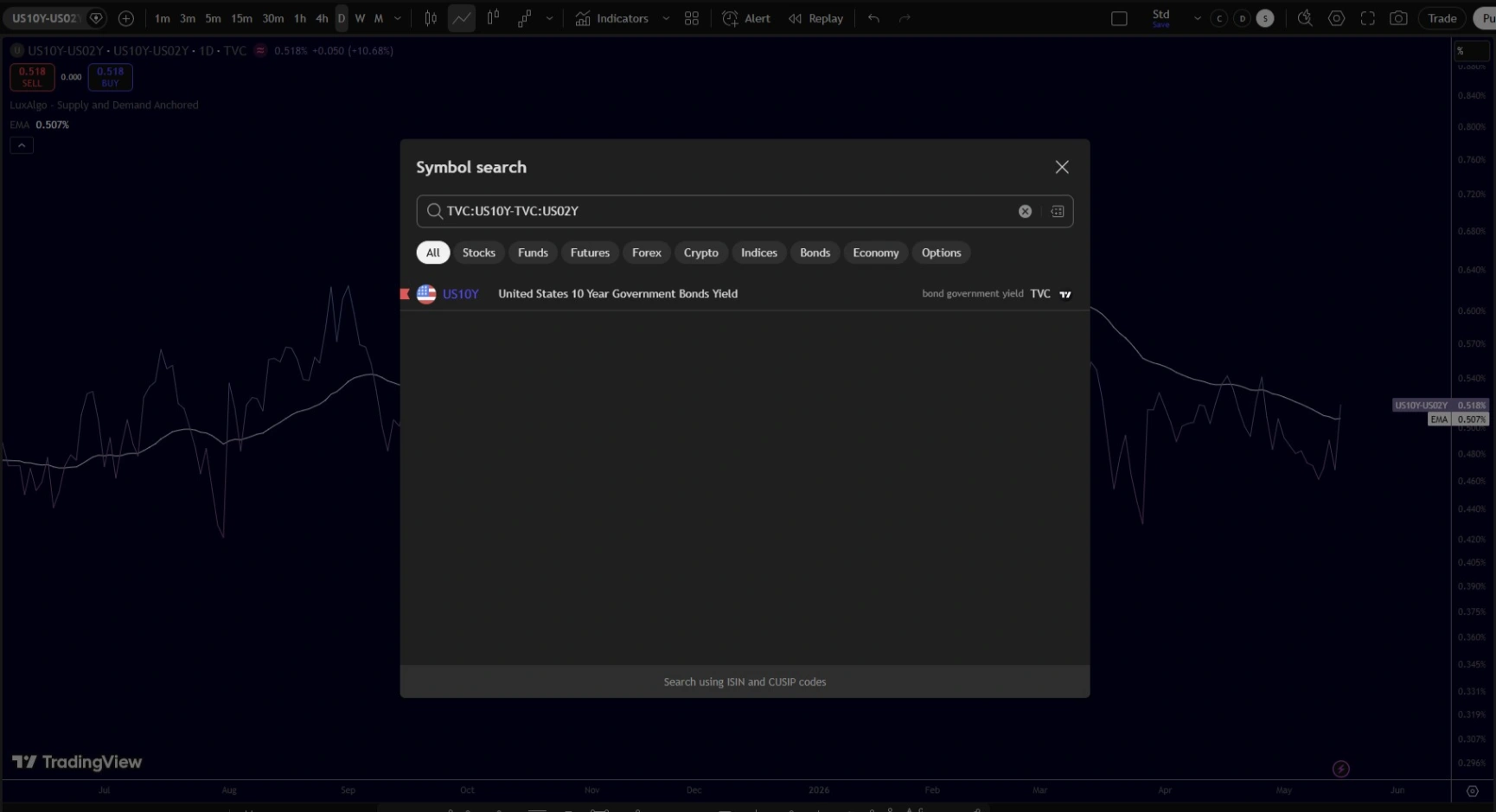Click the blue 0.518 BUY button

[110, 77]
